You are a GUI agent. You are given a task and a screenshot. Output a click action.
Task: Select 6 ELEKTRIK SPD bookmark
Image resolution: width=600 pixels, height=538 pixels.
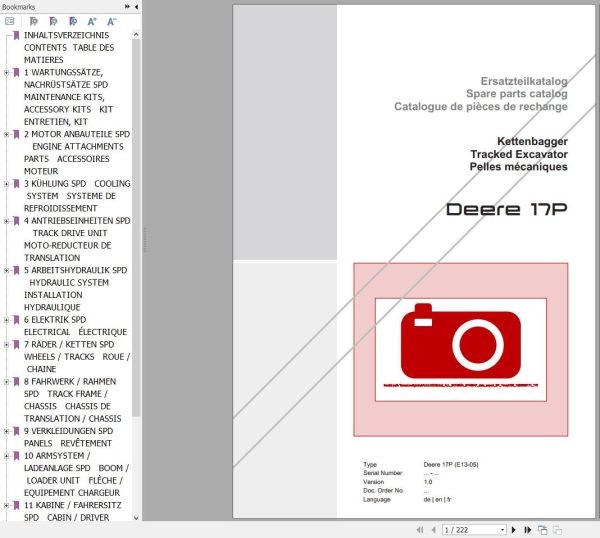point(75,326)
